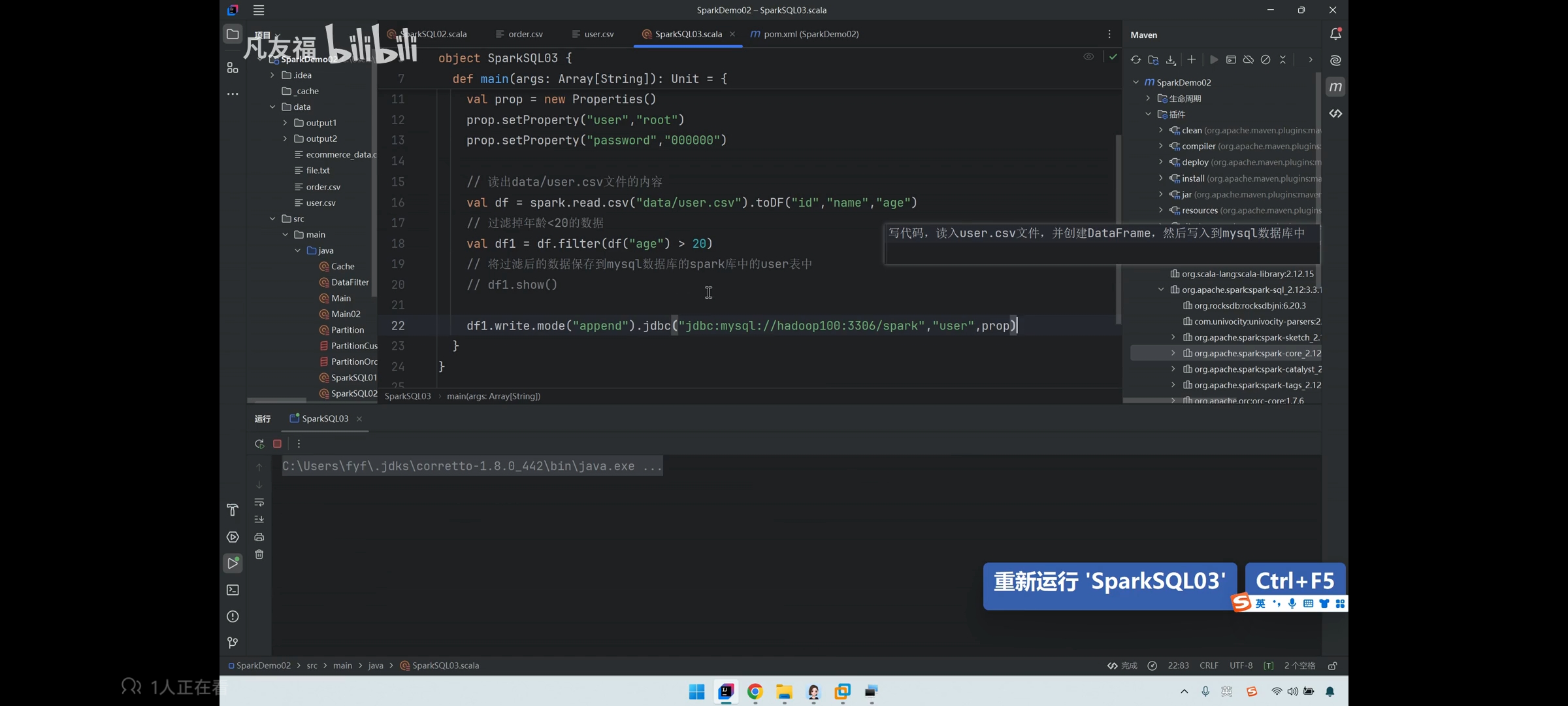1568x706 pixels.
Task: Reload all Maven projects
Action: (x=1136, y=59)
